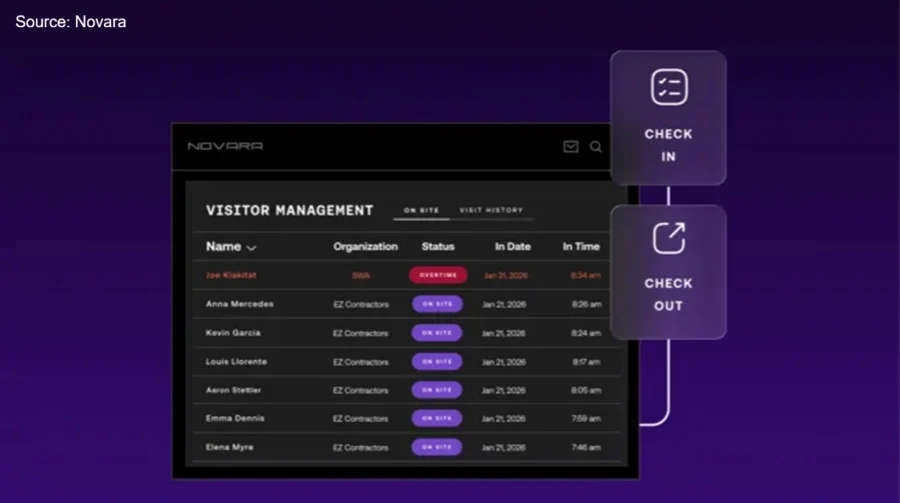900x503 pixels.
Task: Select visitor Louis Llorente
Action: tap(236, 362)
